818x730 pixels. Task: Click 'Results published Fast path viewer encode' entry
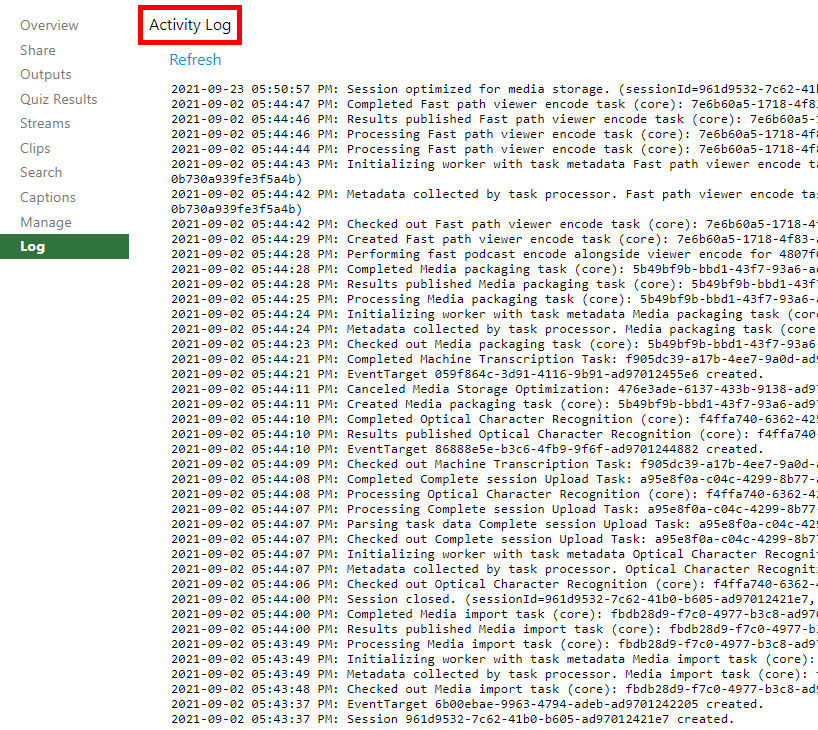tap(494, 119)
